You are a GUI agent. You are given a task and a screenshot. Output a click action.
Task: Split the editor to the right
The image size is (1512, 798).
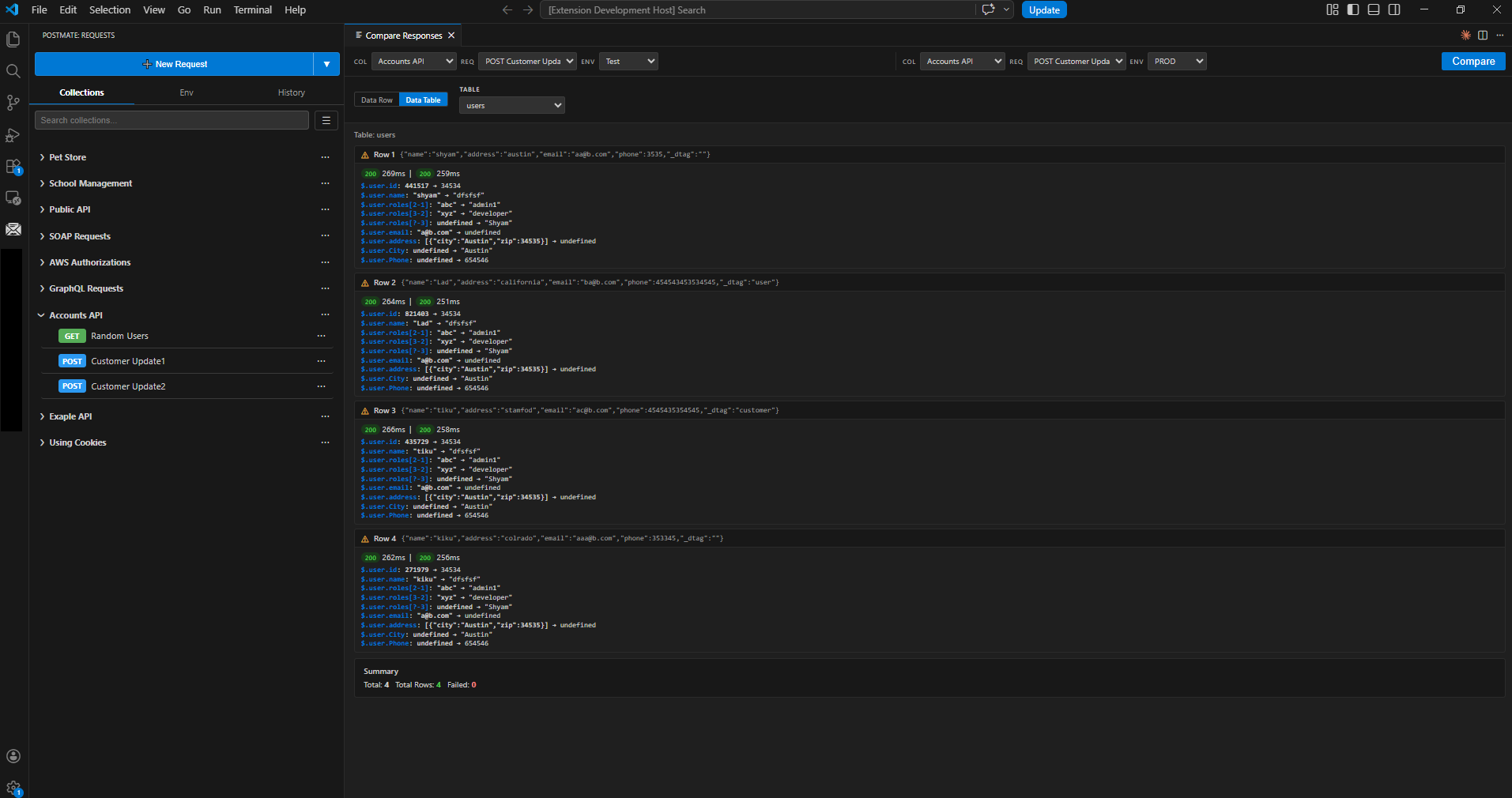point(1483,36)
